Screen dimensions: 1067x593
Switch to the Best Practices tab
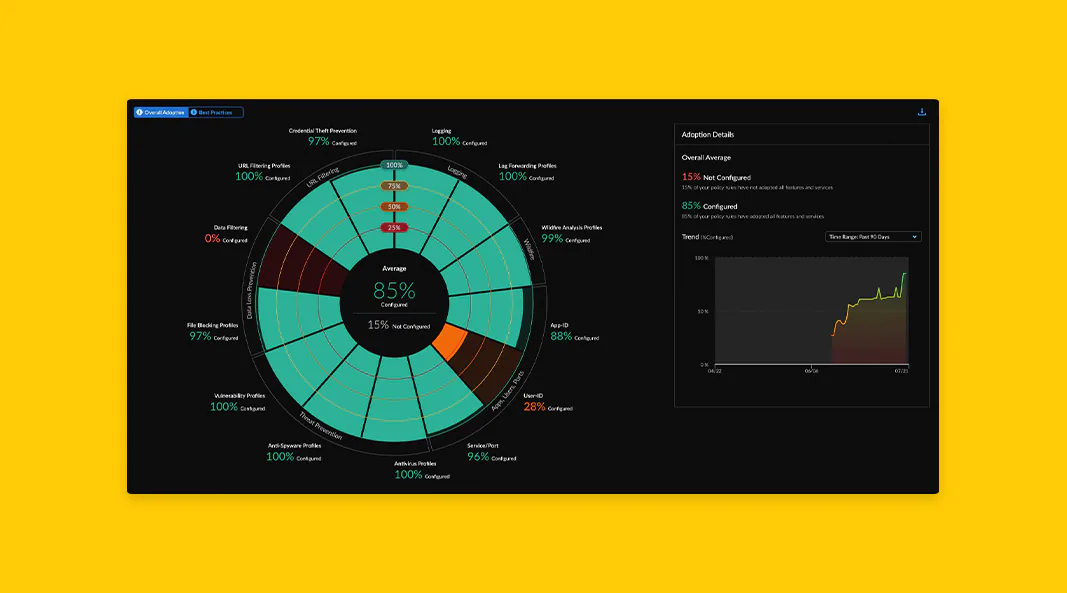tap(216, 112)
